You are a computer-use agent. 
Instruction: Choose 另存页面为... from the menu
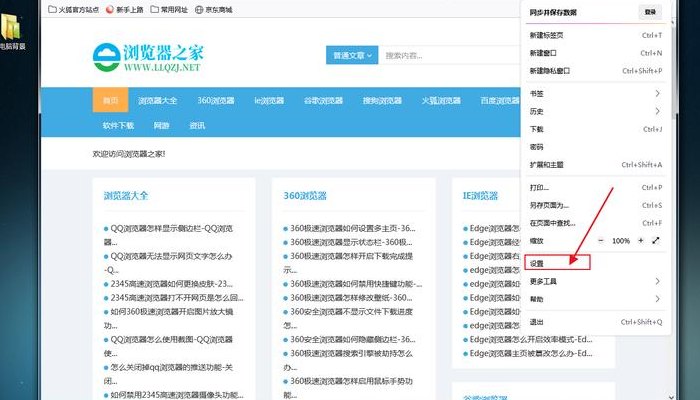coord(596,205)
